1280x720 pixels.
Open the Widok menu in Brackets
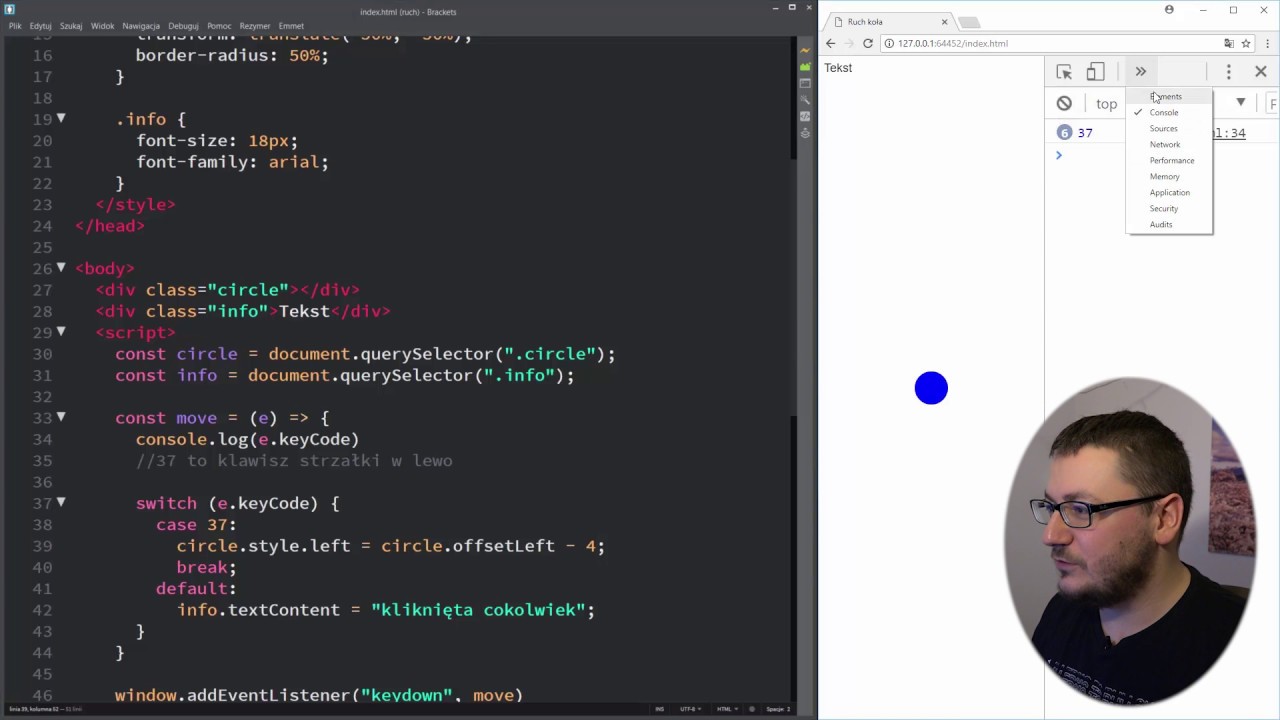click(102, 26)
